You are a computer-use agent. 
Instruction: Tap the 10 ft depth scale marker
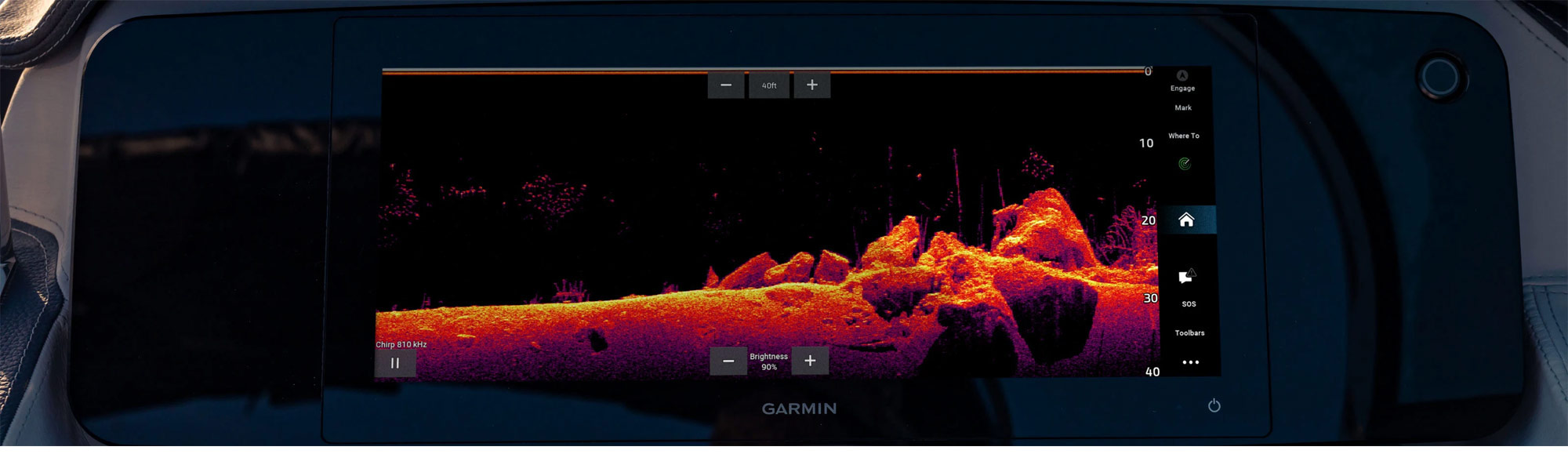coord(1146,143)
